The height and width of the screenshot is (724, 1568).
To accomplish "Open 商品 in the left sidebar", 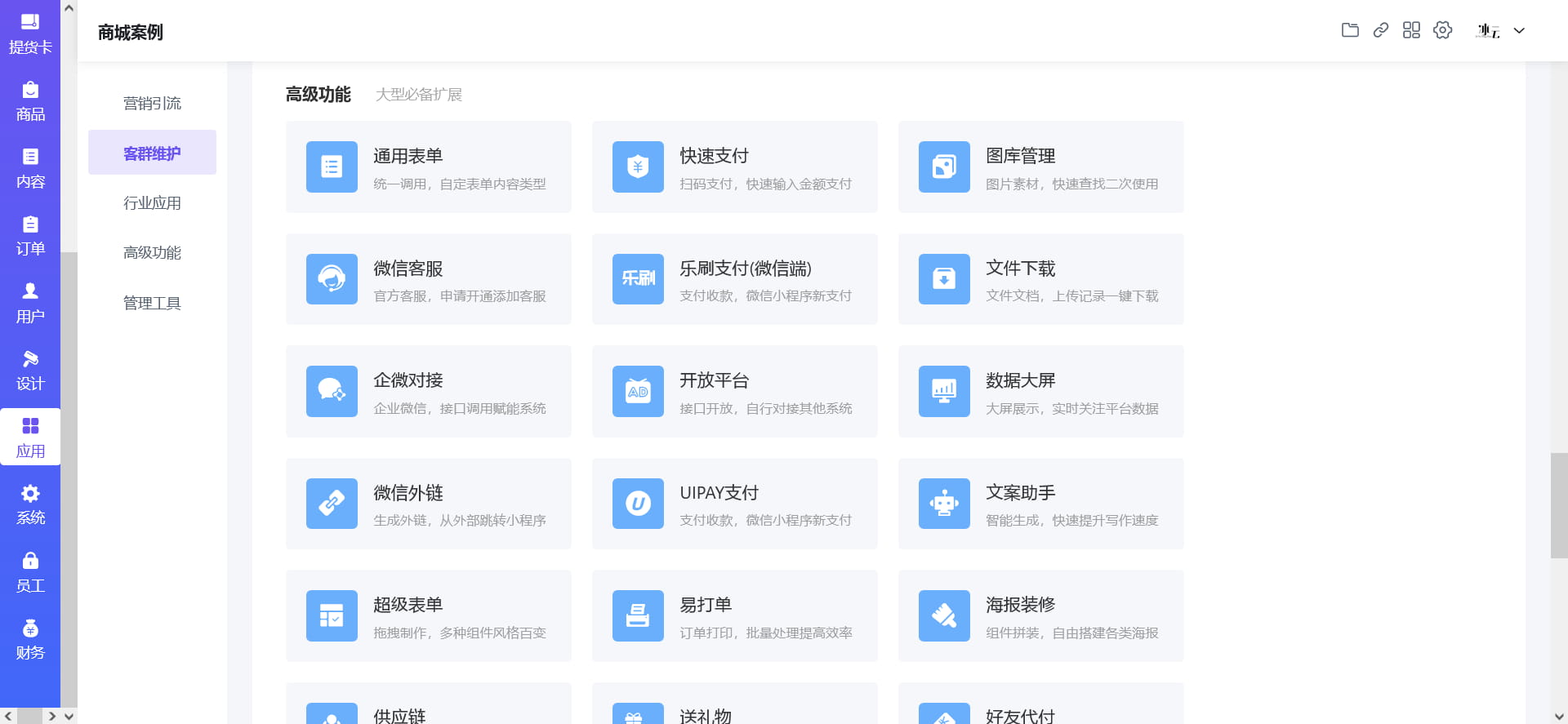I will [30, 101].
